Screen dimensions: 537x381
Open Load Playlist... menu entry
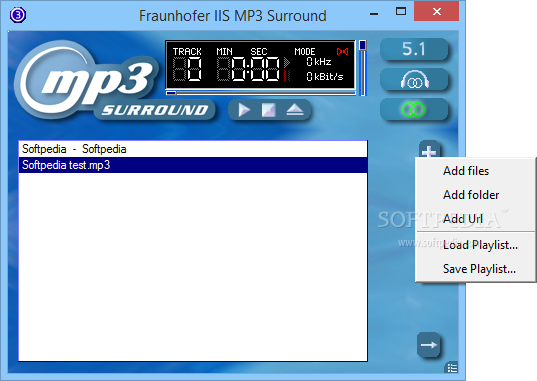(475, 245)
